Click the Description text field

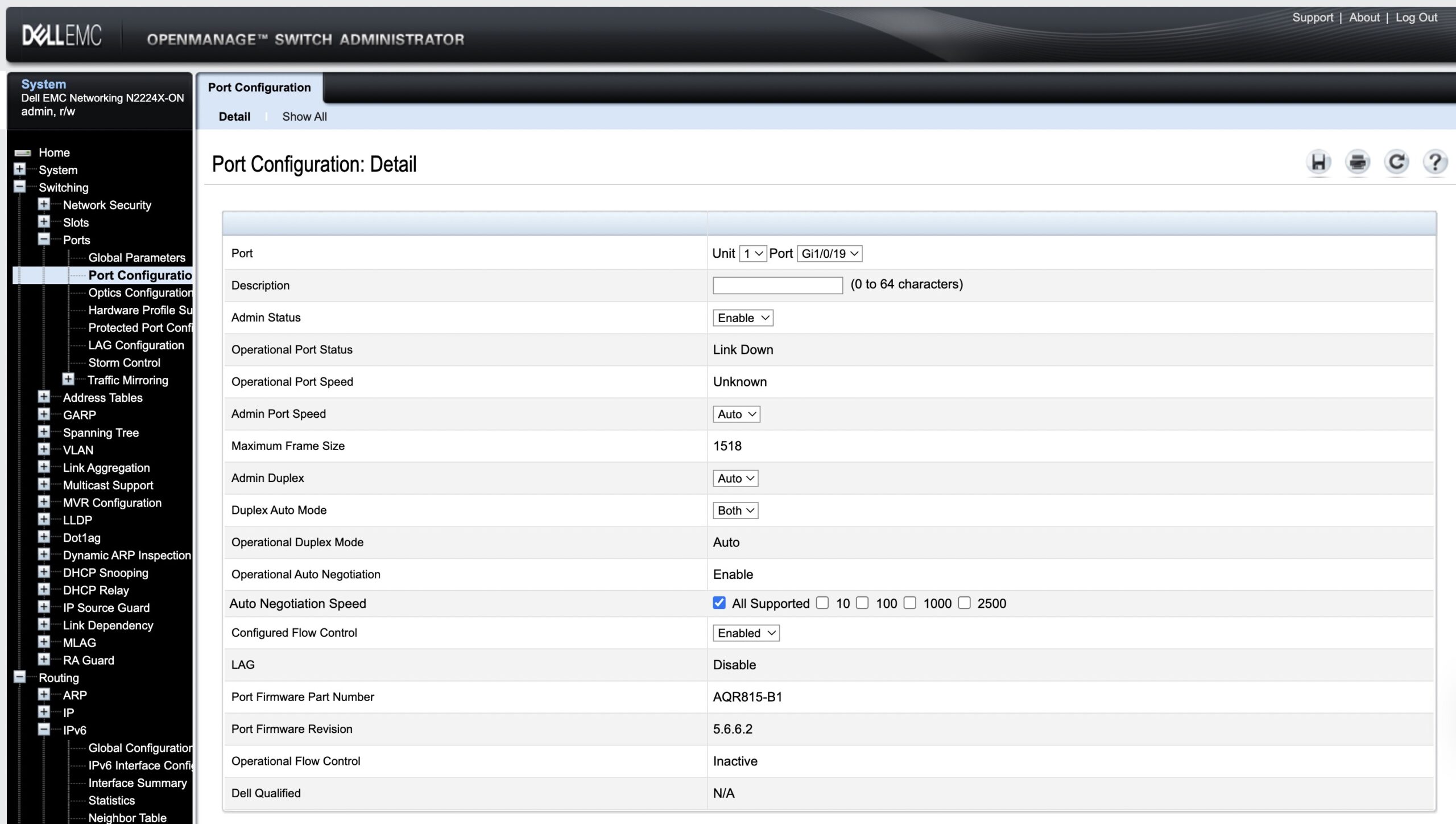[x=777, y=285]
